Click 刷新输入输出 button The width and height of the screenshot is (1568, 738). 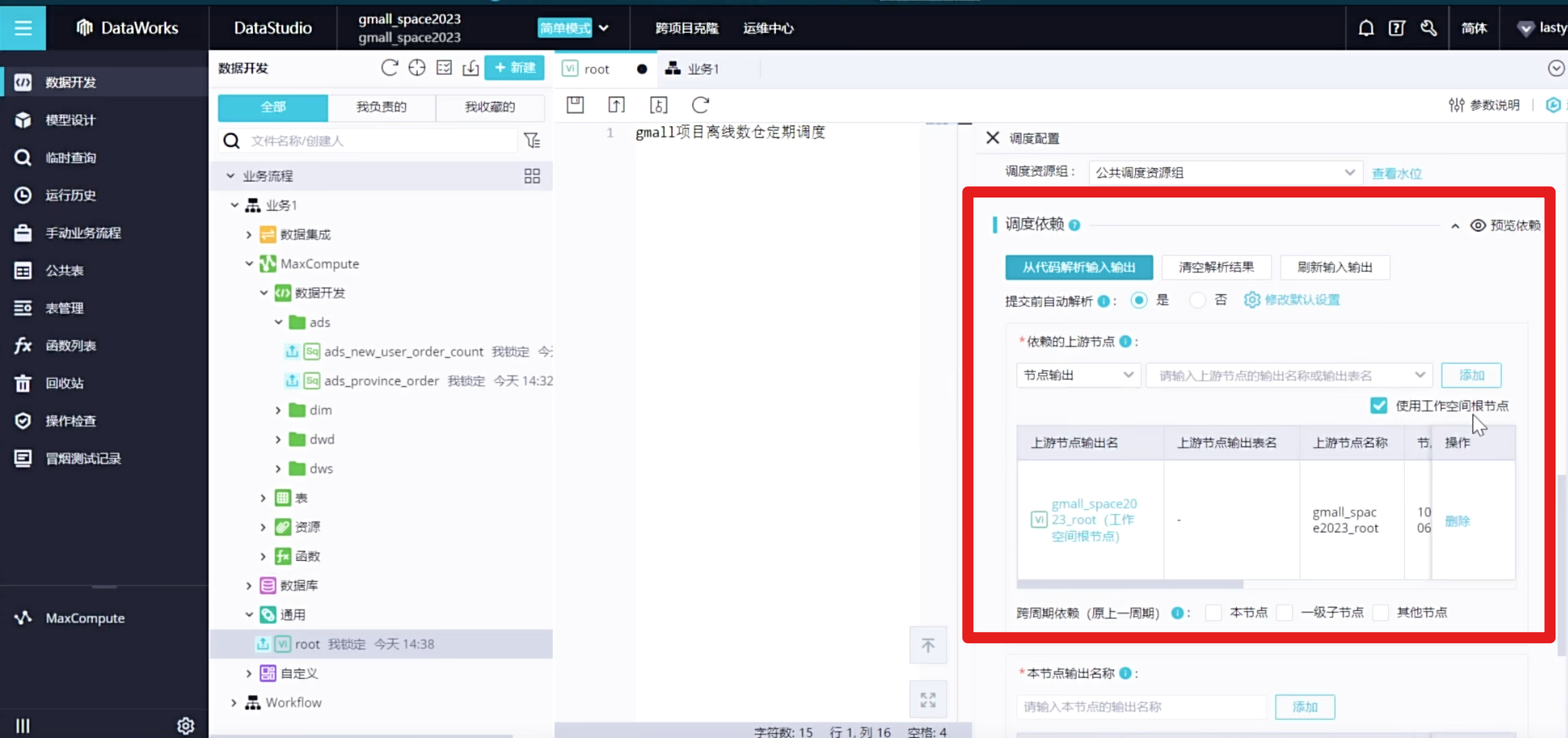click(x=1334, y=267)
